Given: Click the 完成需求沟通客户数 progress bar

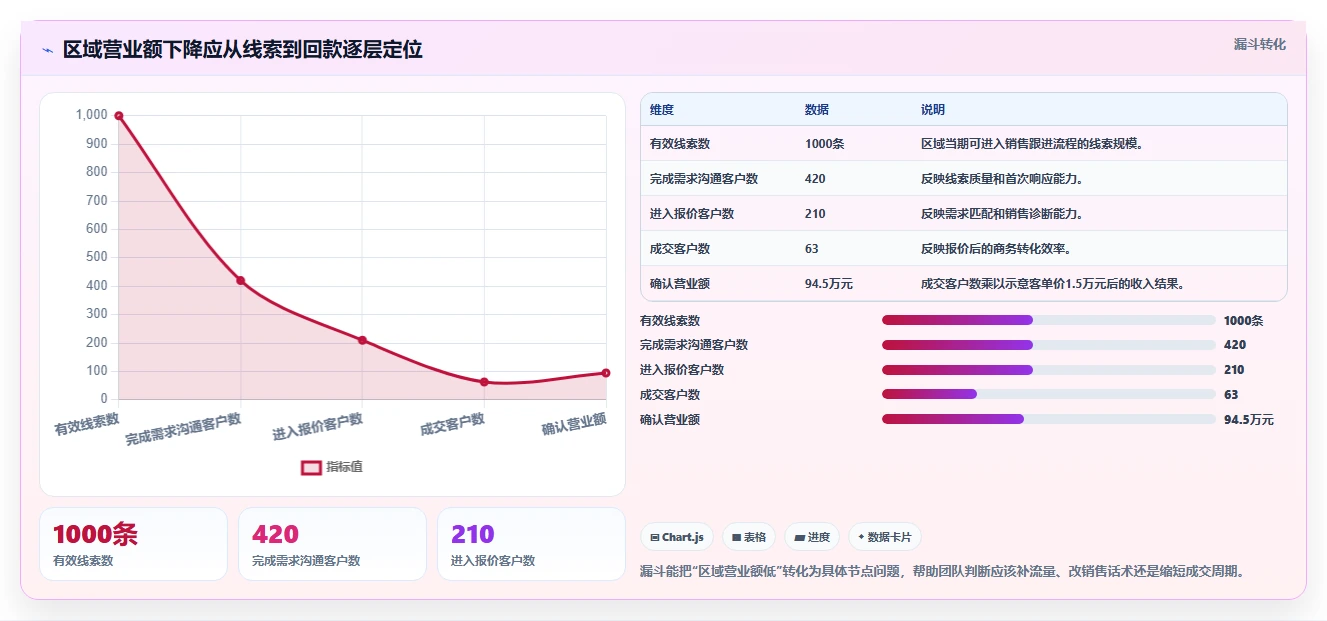Looking at the screenshot, I should tap(1048, 345).
